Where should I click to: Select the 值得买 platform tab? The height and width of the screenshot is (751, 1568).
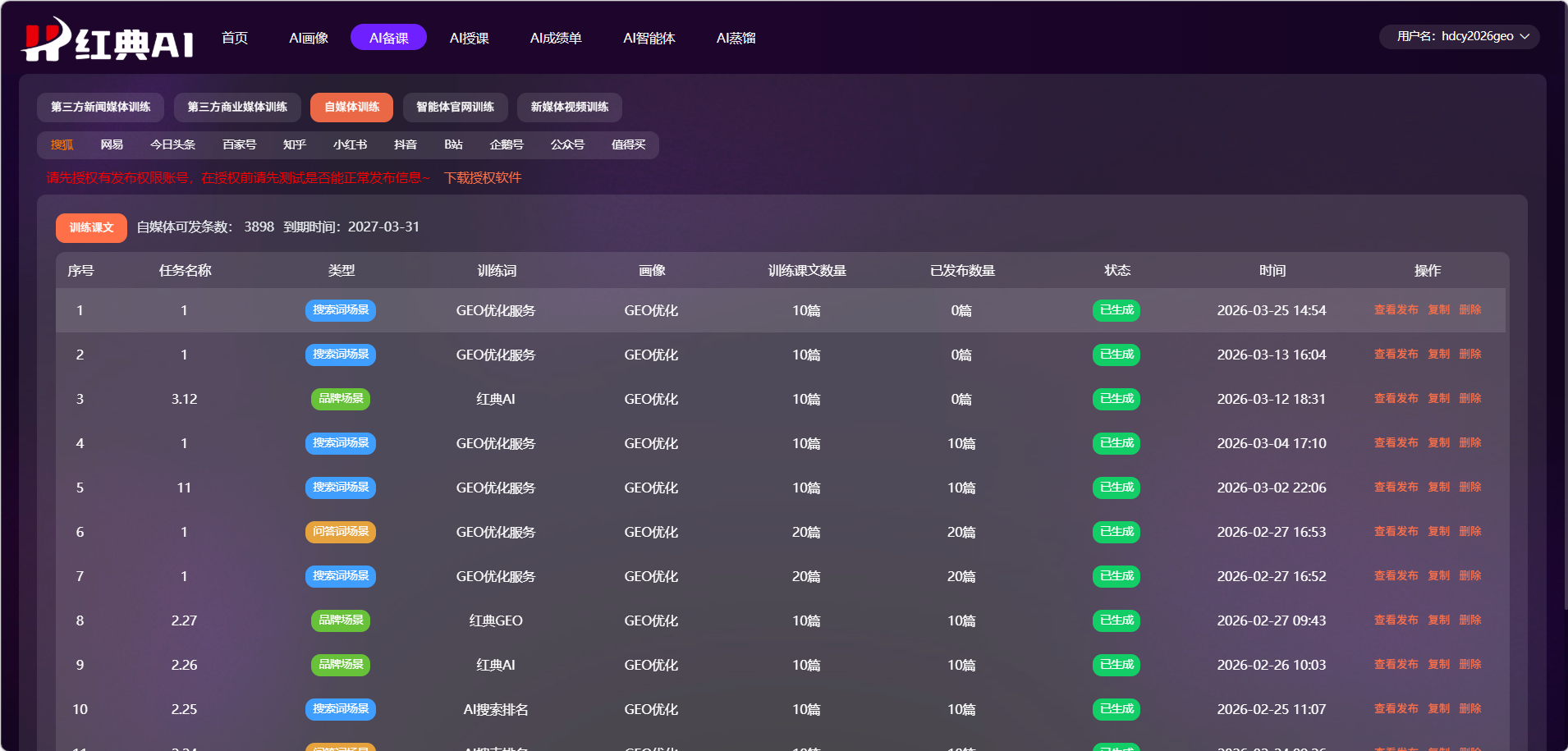pos(628,144)
